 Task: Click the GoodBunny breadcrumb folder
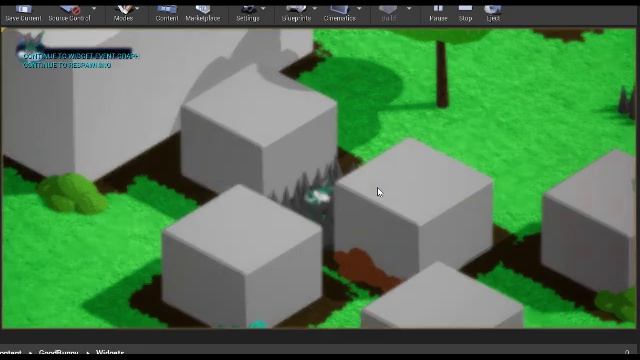[x=58, y=353]
